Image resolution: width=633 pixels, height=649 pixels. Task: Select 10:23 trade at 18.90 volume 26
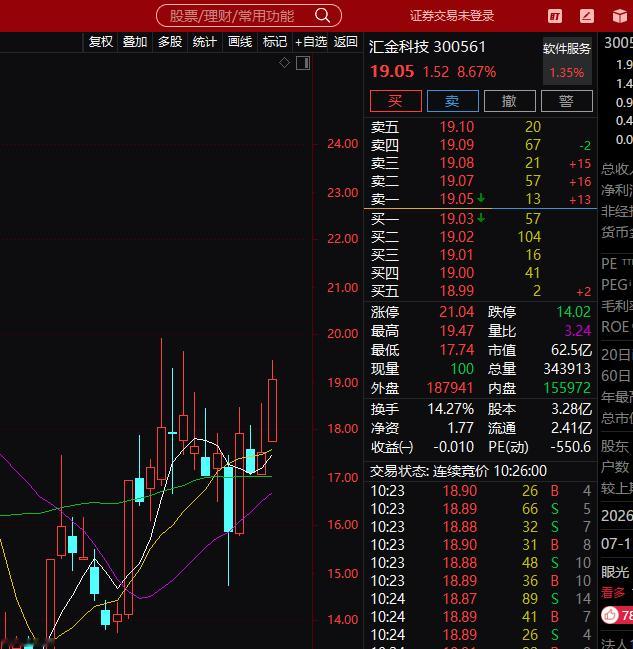(481, 491)
